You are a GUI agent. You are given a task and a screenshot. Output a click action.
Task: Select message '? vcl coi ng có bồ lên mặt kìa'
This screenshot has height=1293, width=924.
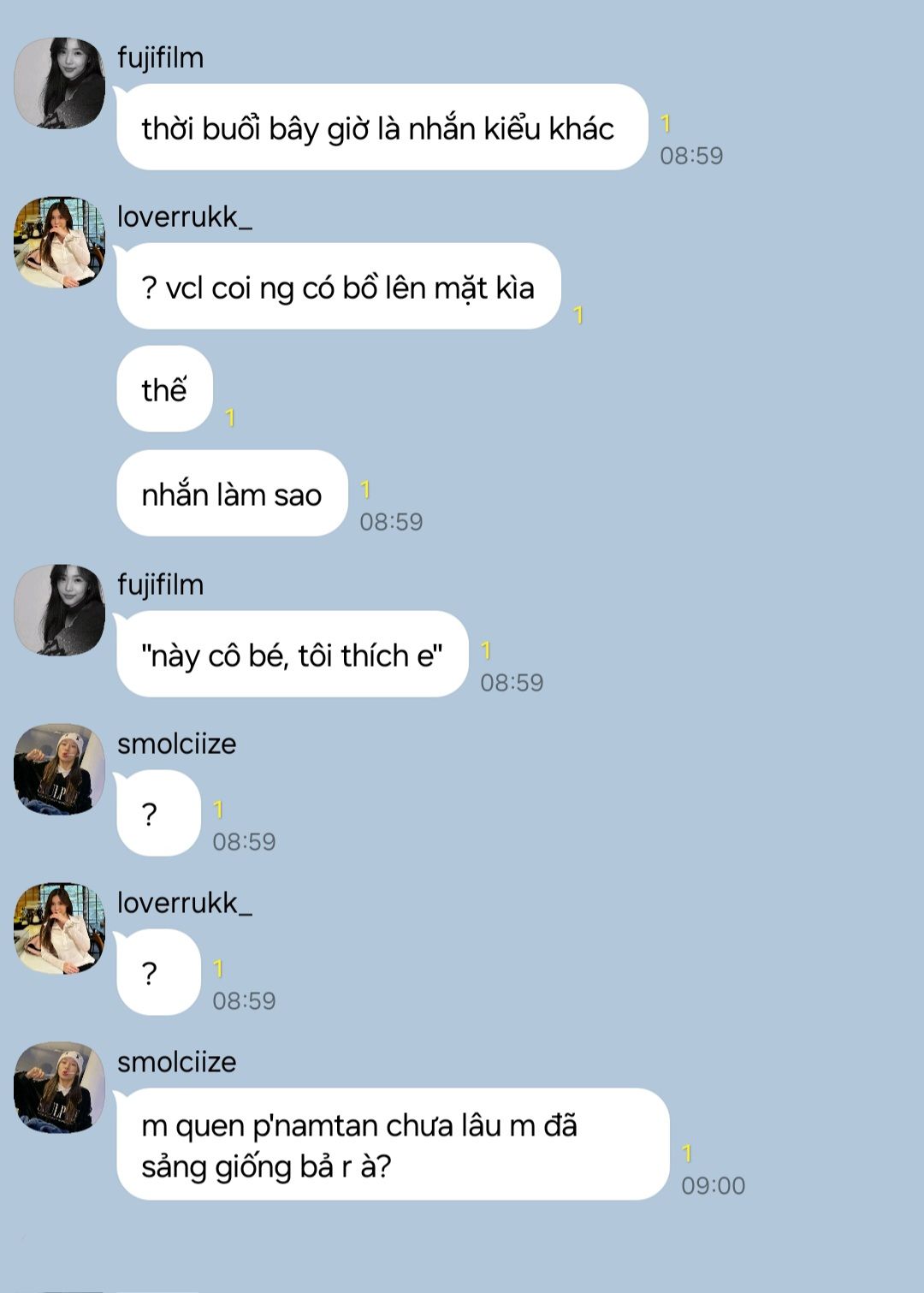pos(338,287)
